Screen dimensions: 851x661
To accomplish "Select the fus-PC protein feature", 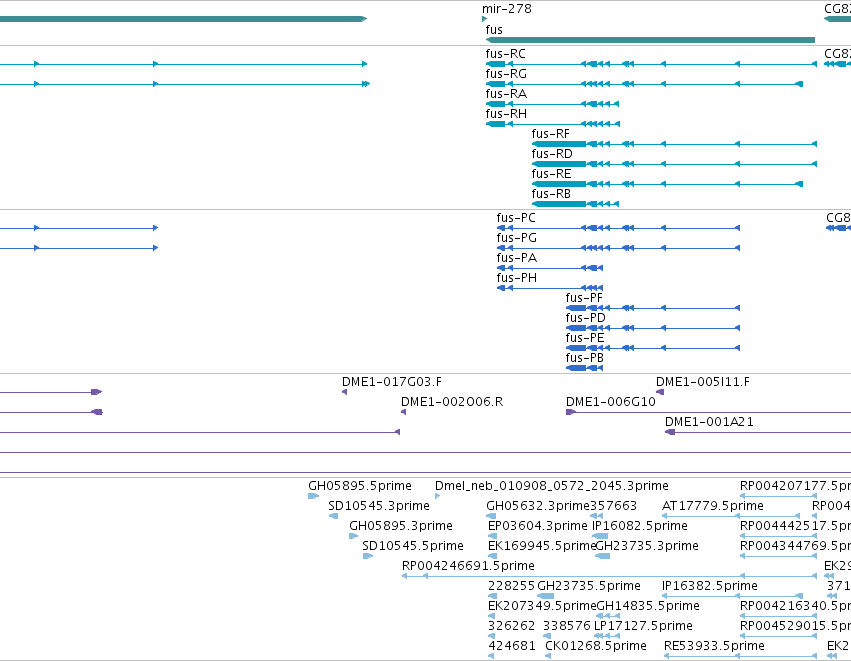I will click(x=618, y=228).
